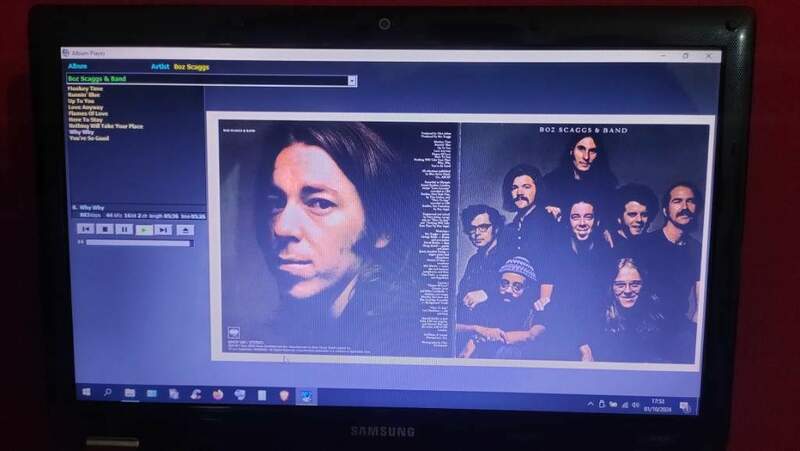Image resolution: width=800 pixels, height=451 pixels.
Task: Play the track 'Love Anyway'
Action: pyautogui.click(x=86, y=107)
